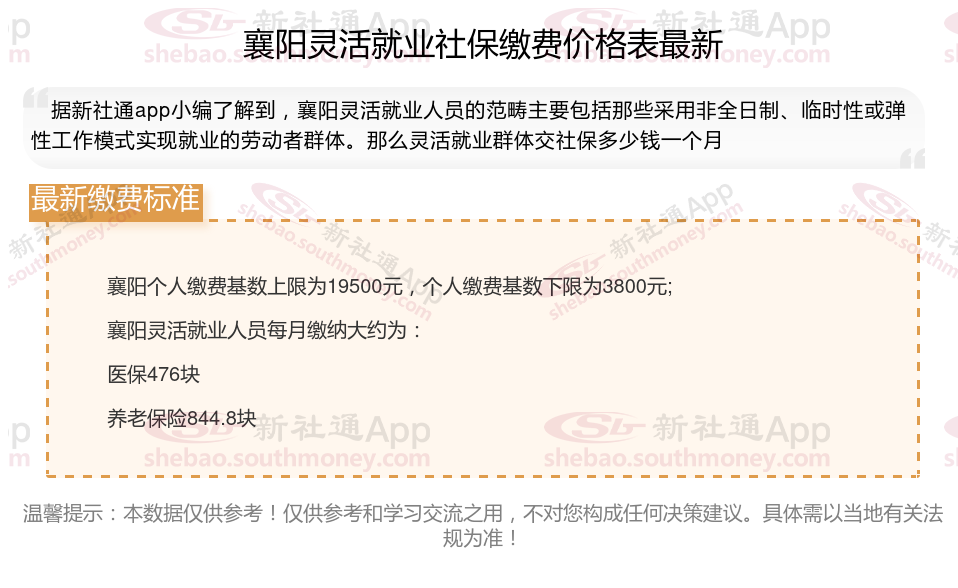Click the shebao.southmoney.com watermark at bottom left

(287, 458)
